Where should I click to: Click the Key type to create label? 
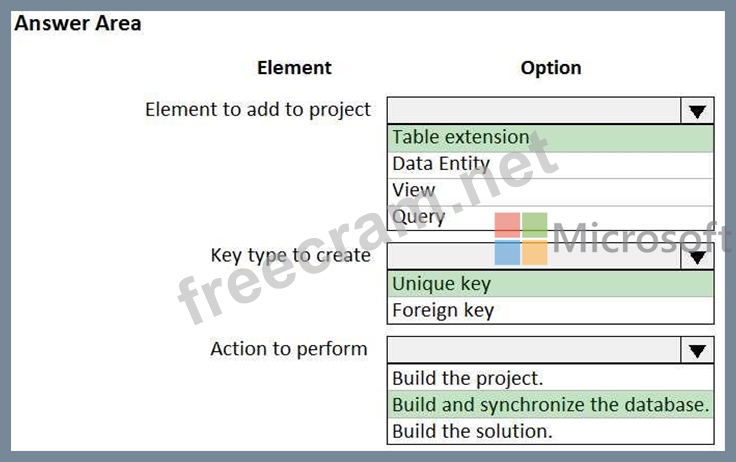click(291, 255)
